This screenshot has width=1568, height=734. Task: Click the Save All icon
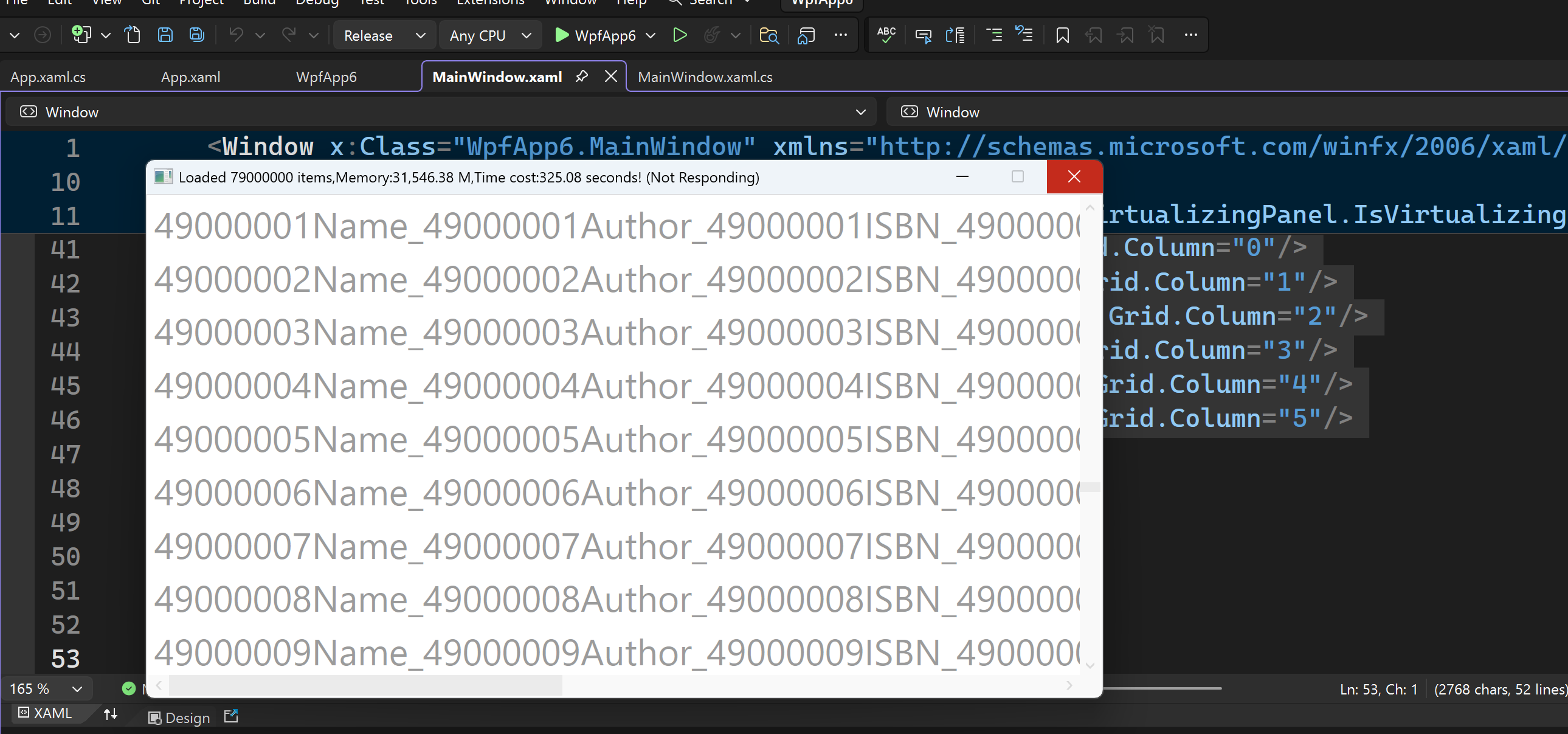196,35
